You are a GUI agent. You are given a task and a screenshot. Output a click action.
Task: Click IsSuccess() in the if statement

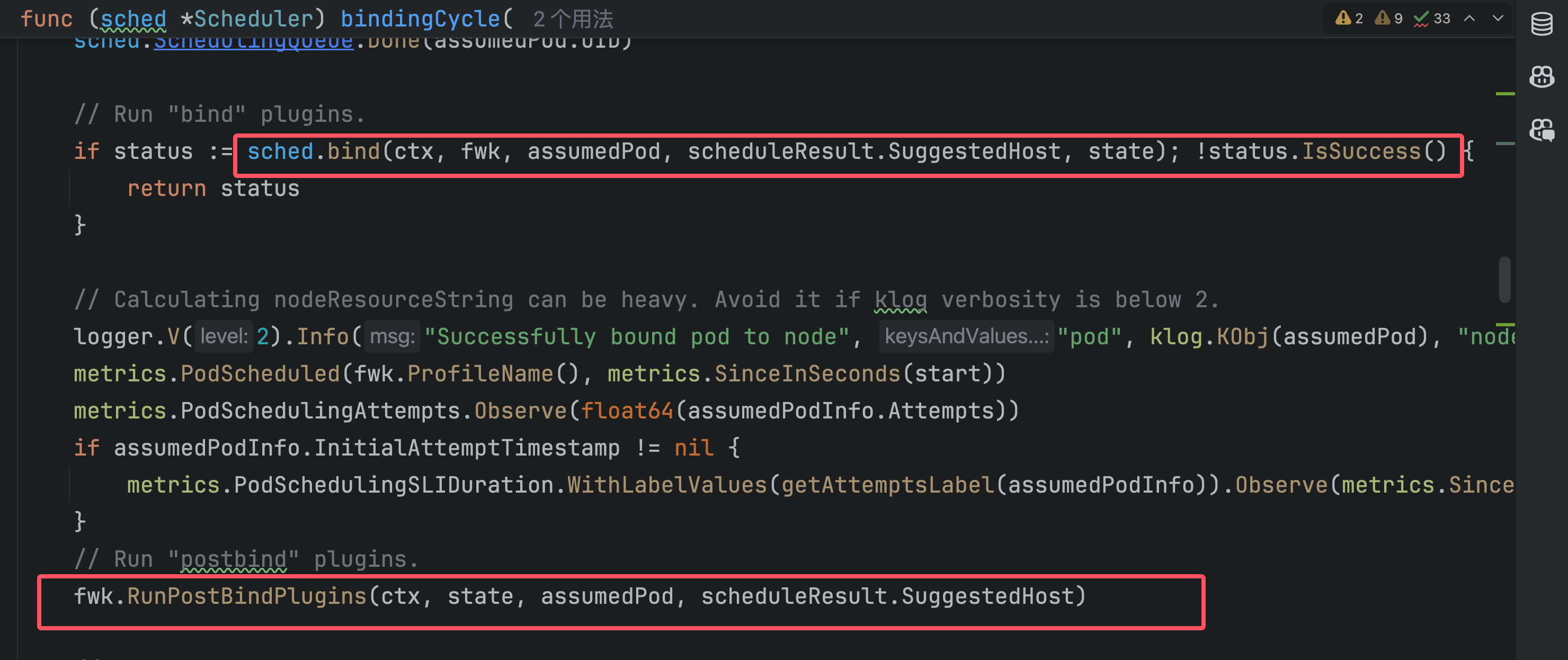tap(1374, 151)
